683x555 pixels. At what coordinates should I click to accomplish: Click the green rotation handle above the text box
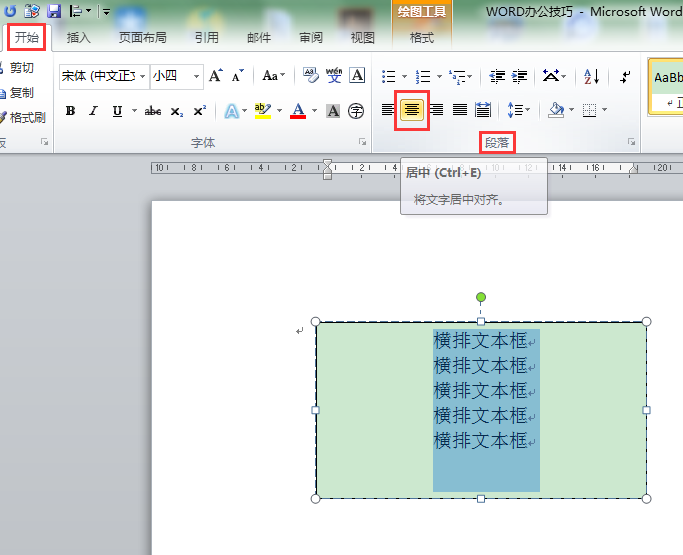point(481,297)
